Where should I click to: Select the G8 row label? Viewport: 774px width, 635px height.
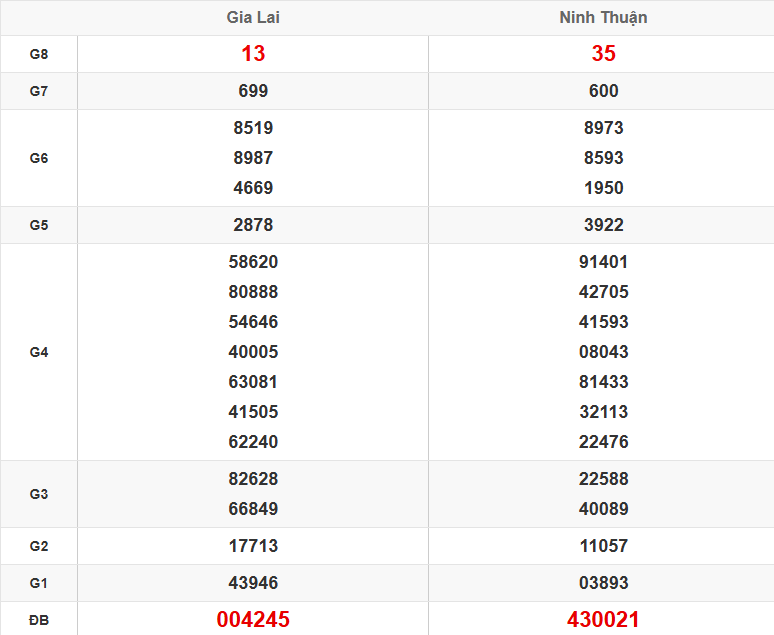[x=39, y=54]
